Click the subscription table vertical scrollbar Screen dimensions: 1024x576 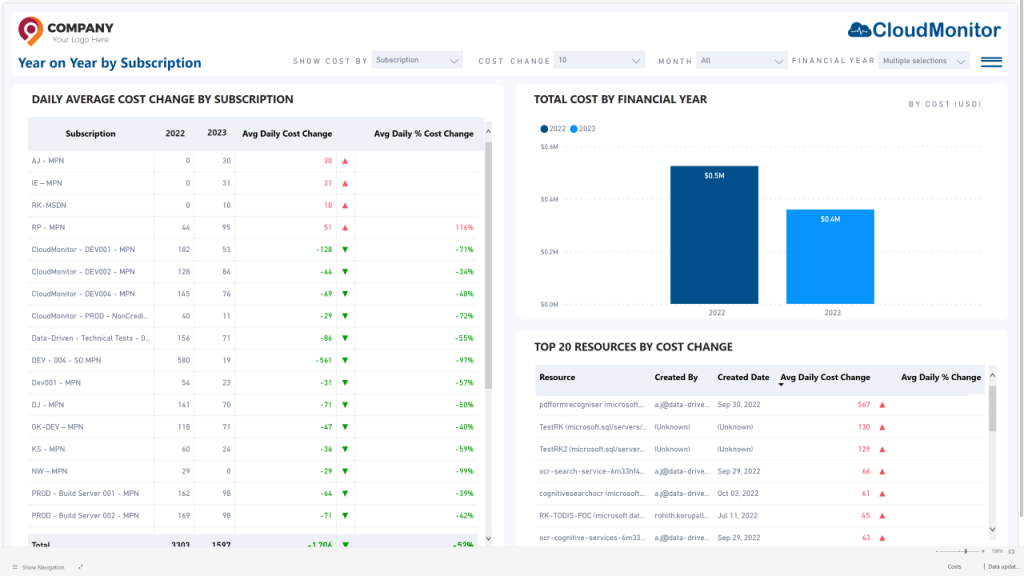click(x=488, y=266)
